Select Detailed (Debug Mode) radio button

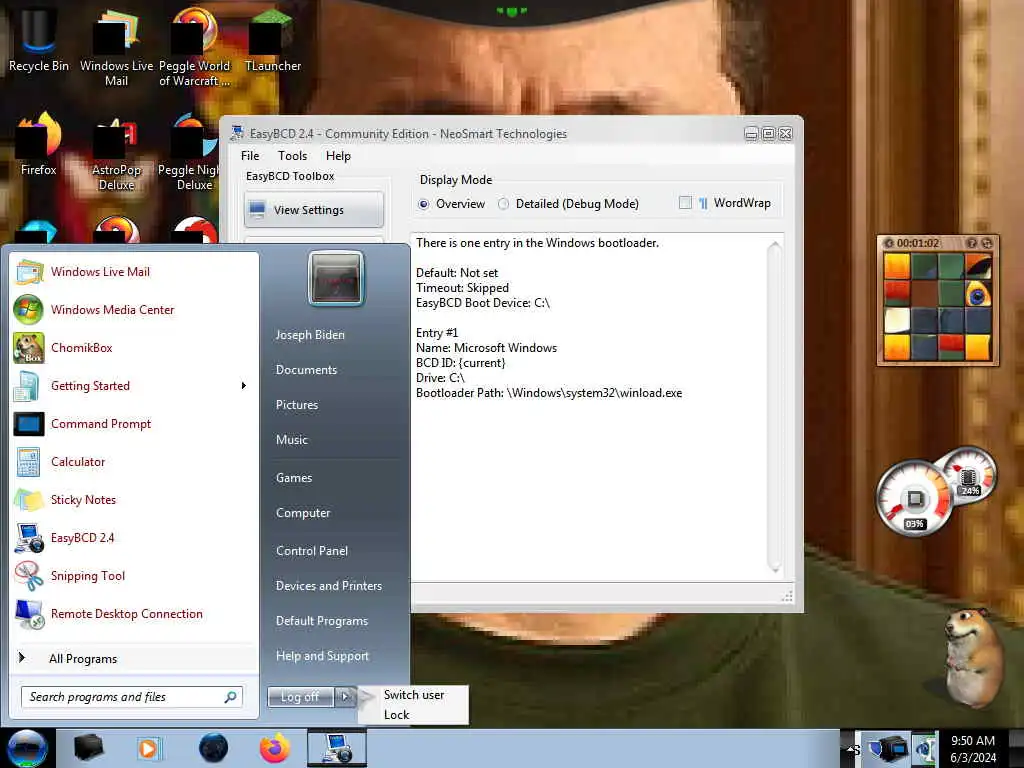point(504,204)
